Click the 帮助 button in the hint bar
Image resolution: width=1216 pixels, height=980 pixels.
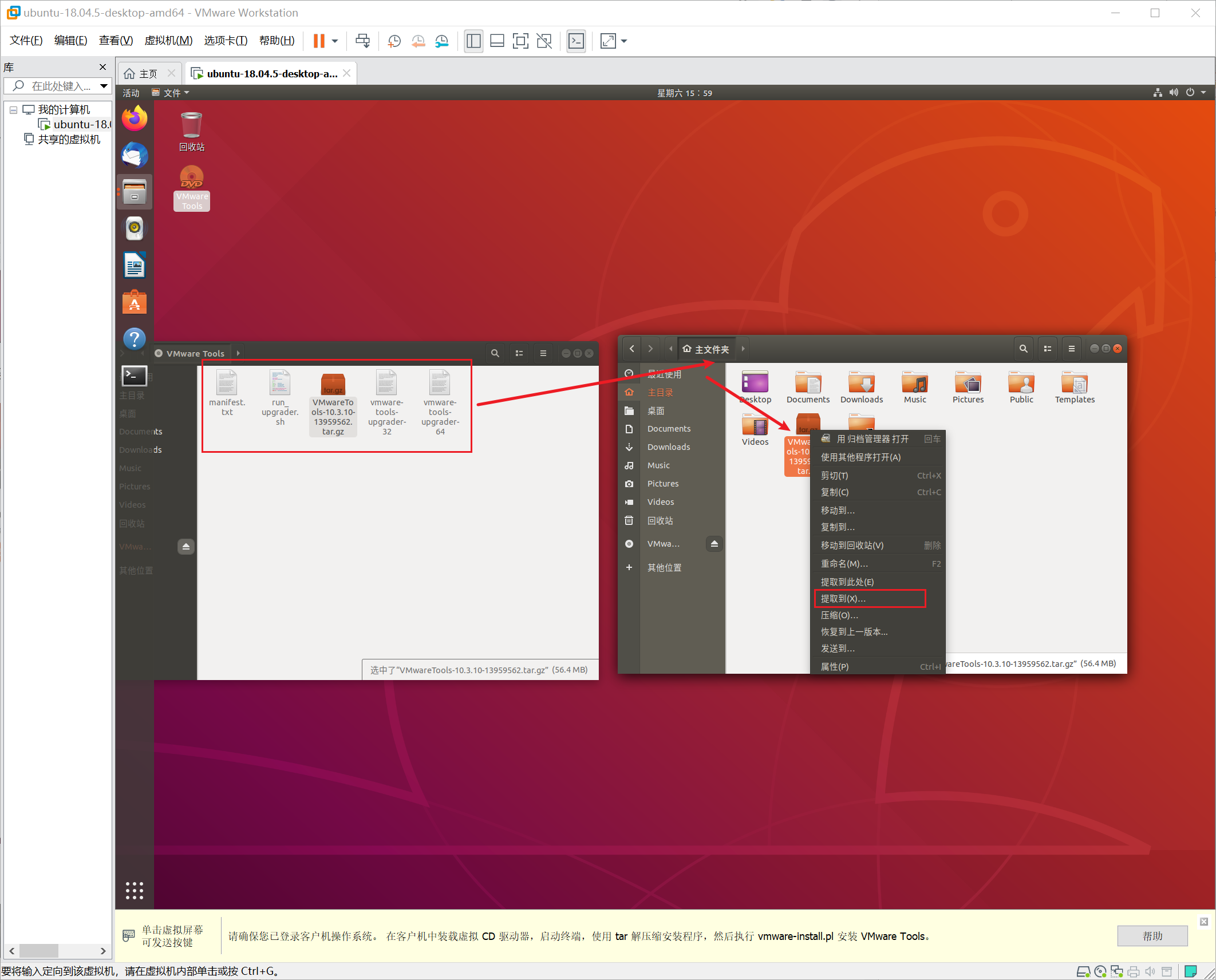(x=1152, y=936)
